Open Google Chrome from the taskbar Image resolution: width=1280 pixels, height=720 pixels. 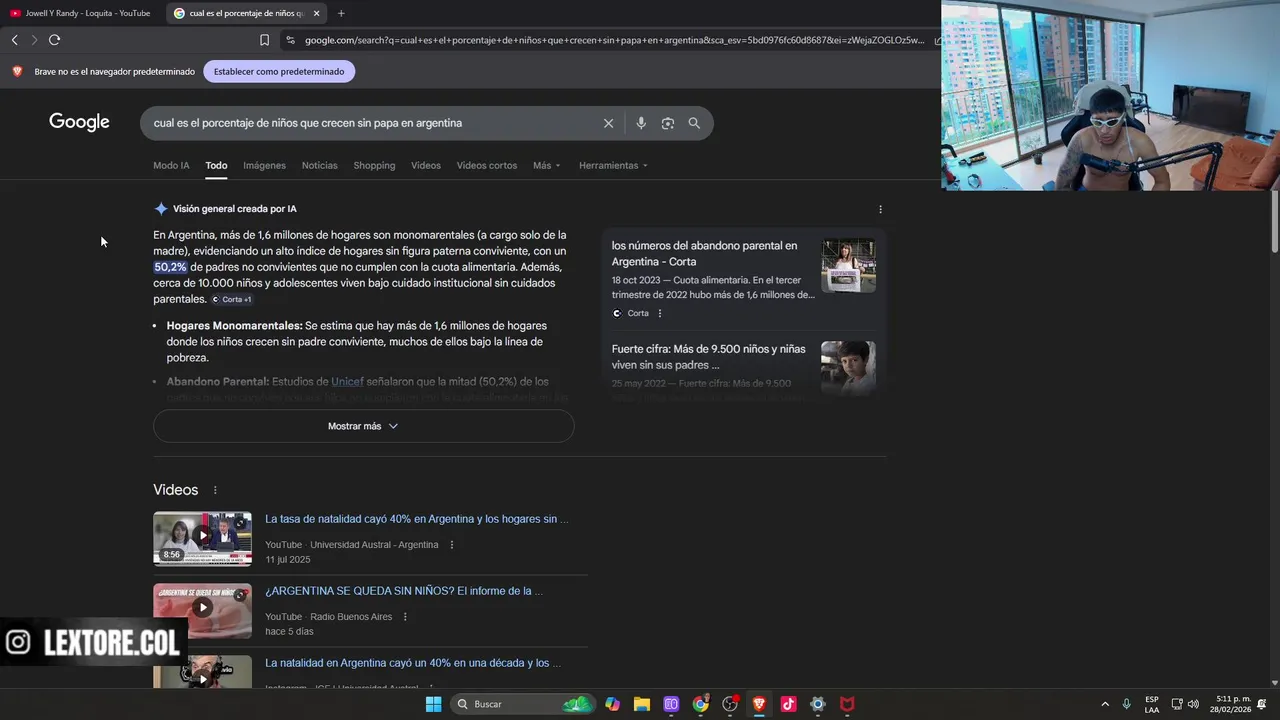click(x=700, y=704)
